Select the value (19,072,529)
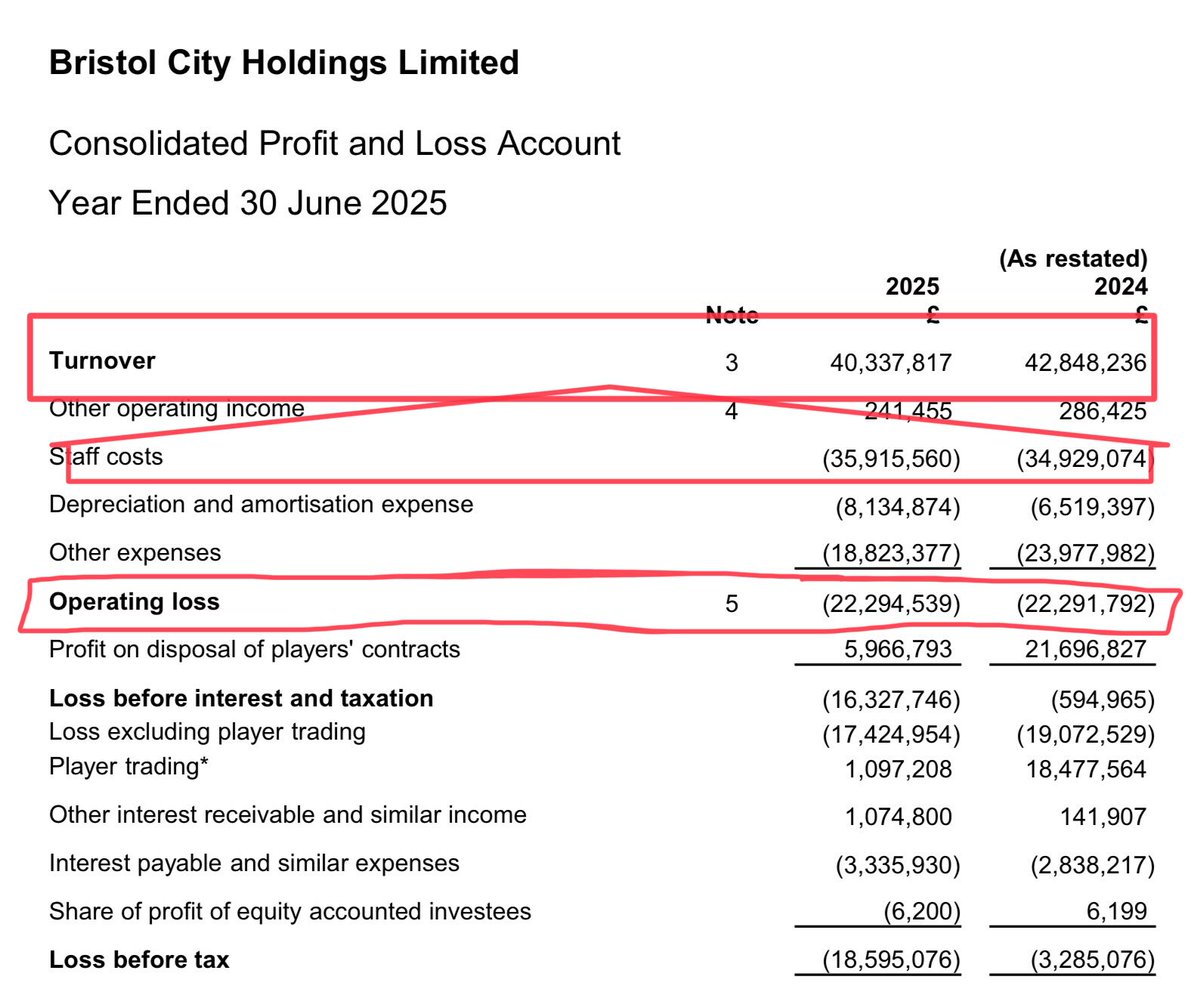Screen dimensions: 1200x992 coord(1085,736)
